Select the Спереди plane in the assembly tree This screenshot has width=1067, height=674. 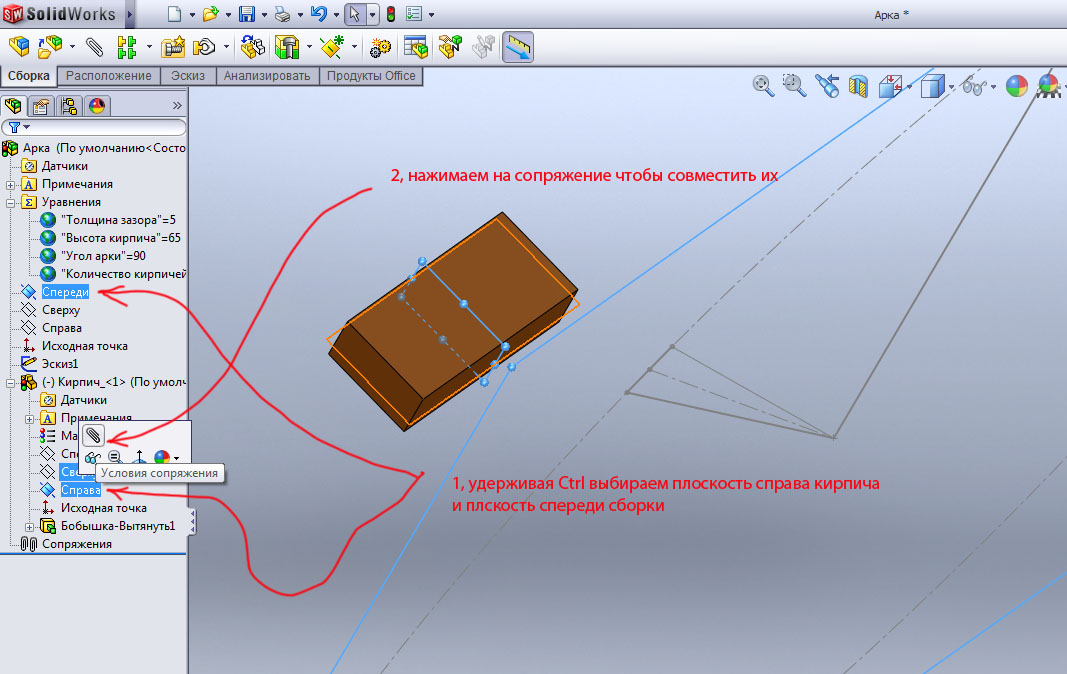65,292
